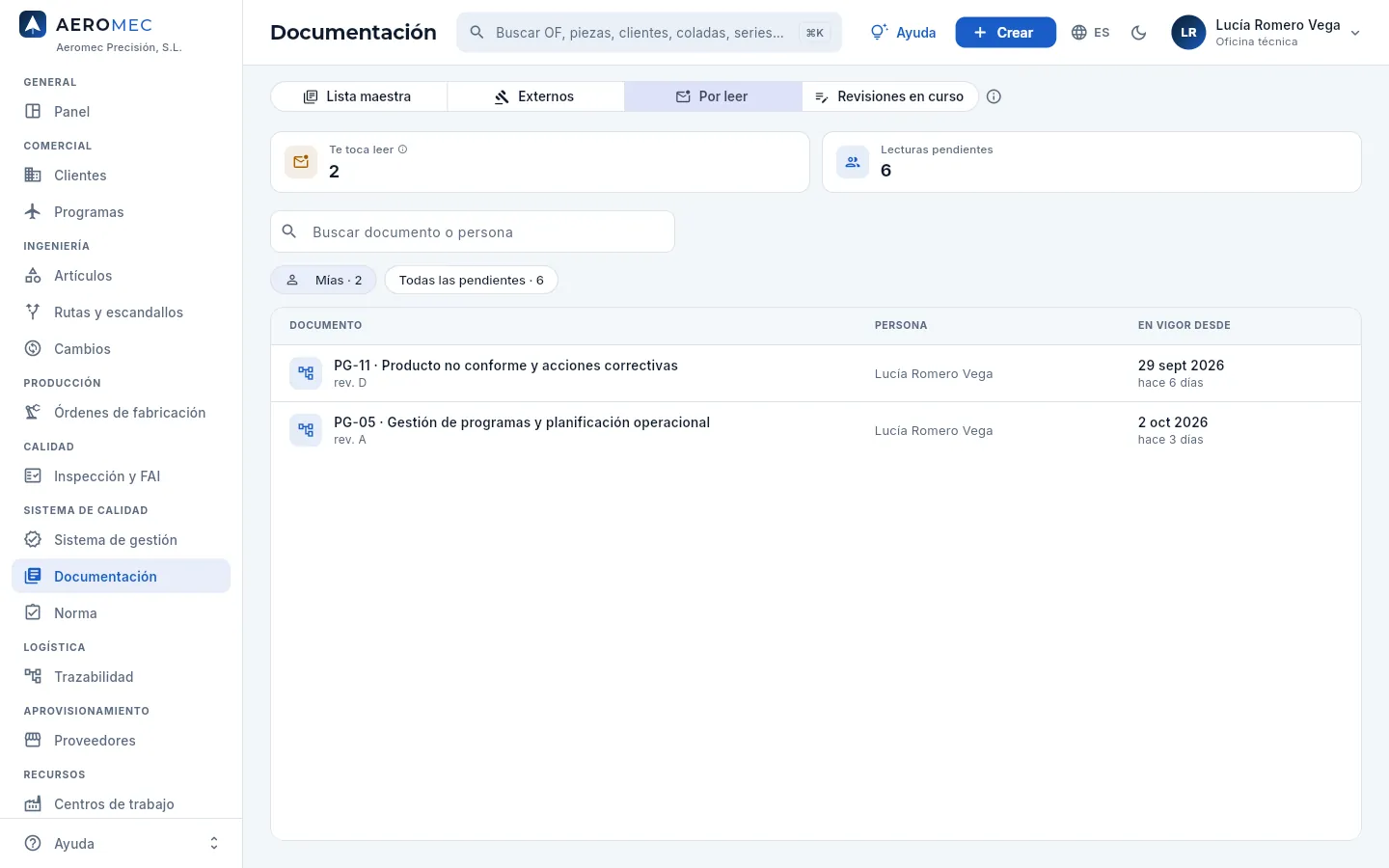This screenshot has width=1389, height=868.
Task: Open Sistema de gestión
Action: pos(121,540)
